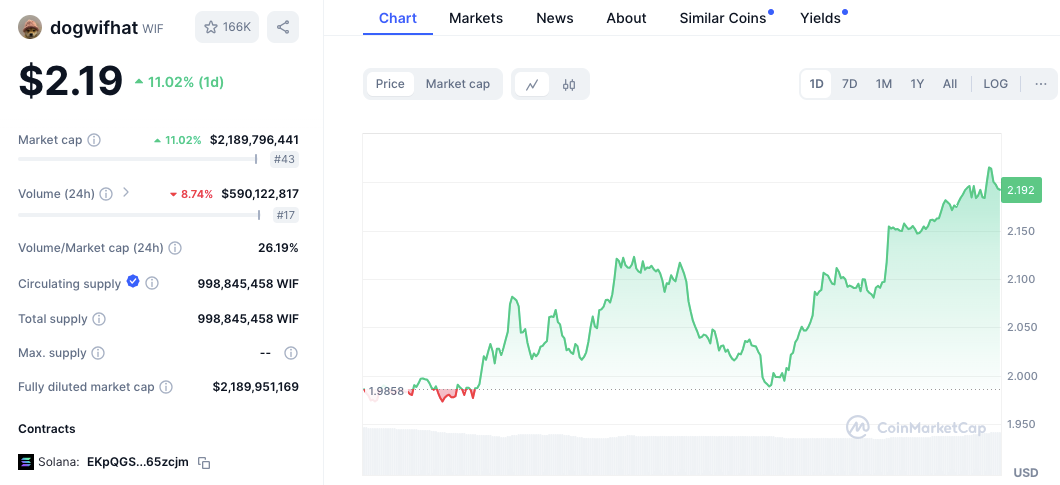Viewport: 1060px width, 485px height.
Task: Set chart range to 1D
Action: pos(817,84)
